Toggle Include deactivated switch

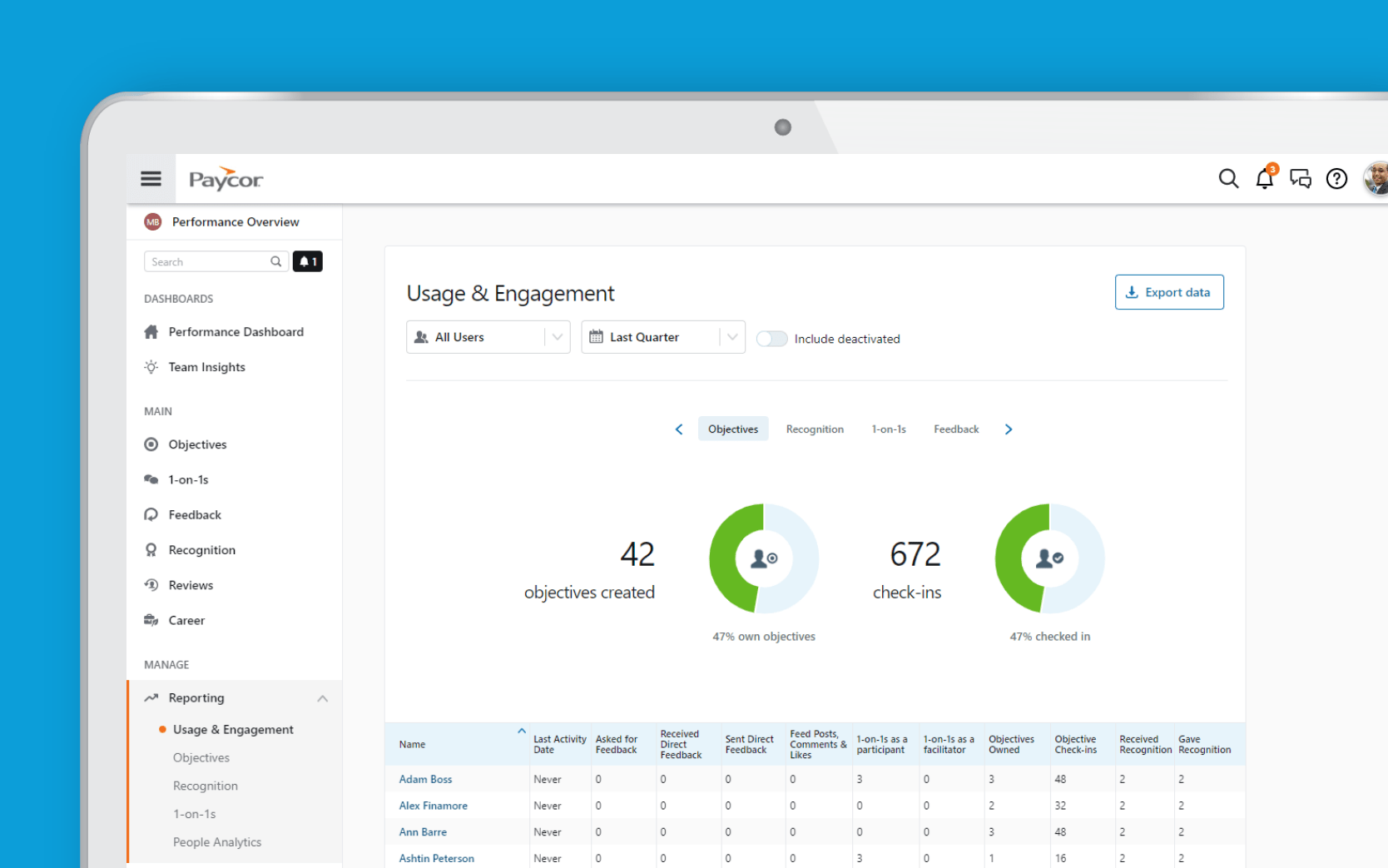(x=771, y=339)
